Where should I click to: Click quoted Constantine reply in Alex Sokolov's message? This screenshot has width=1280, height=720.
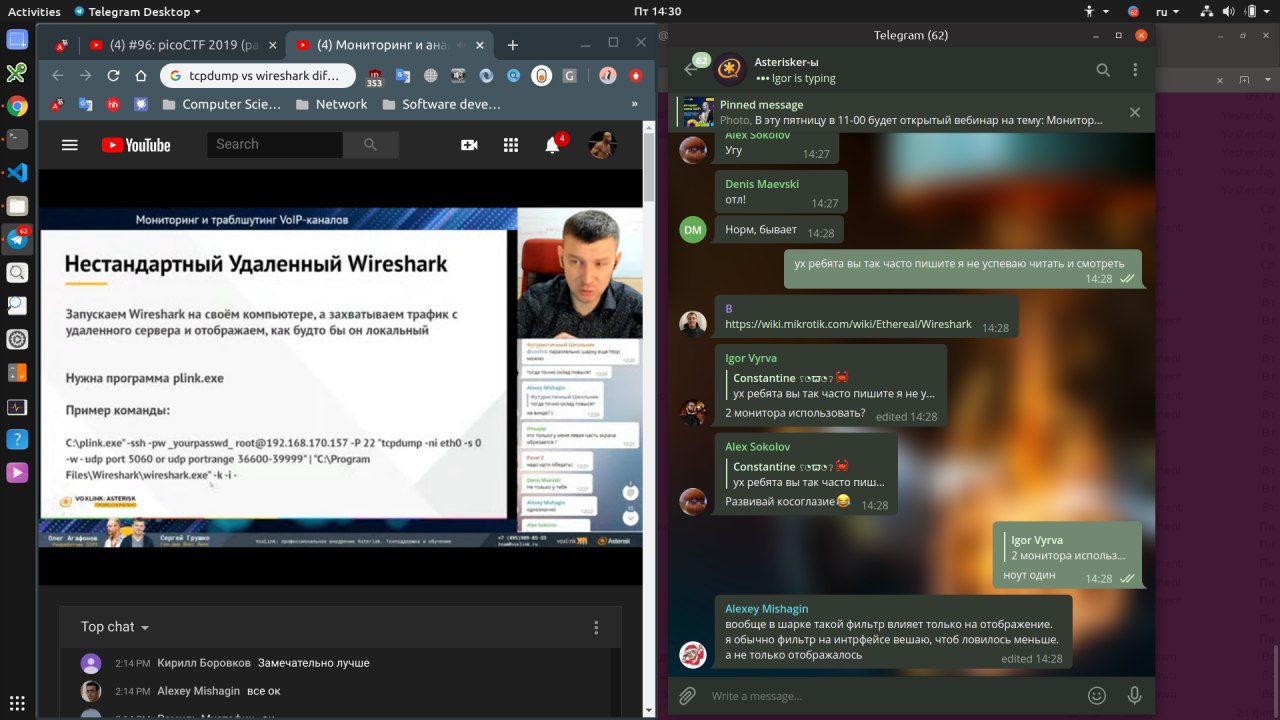[806, 474]
